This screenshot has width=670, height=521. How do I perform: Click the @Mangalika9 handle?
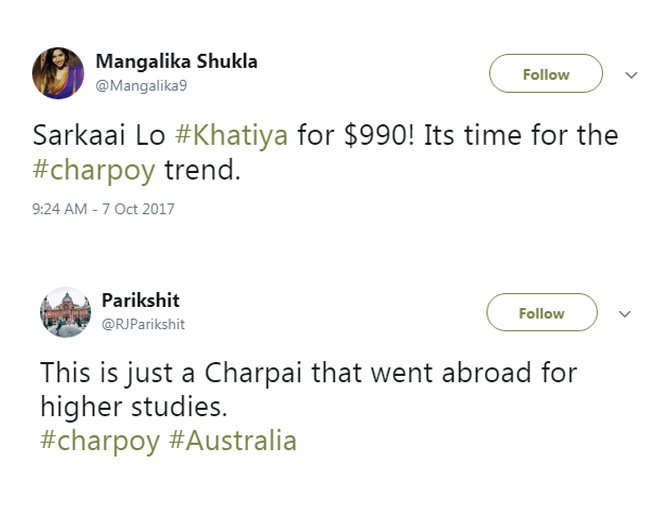141,86
